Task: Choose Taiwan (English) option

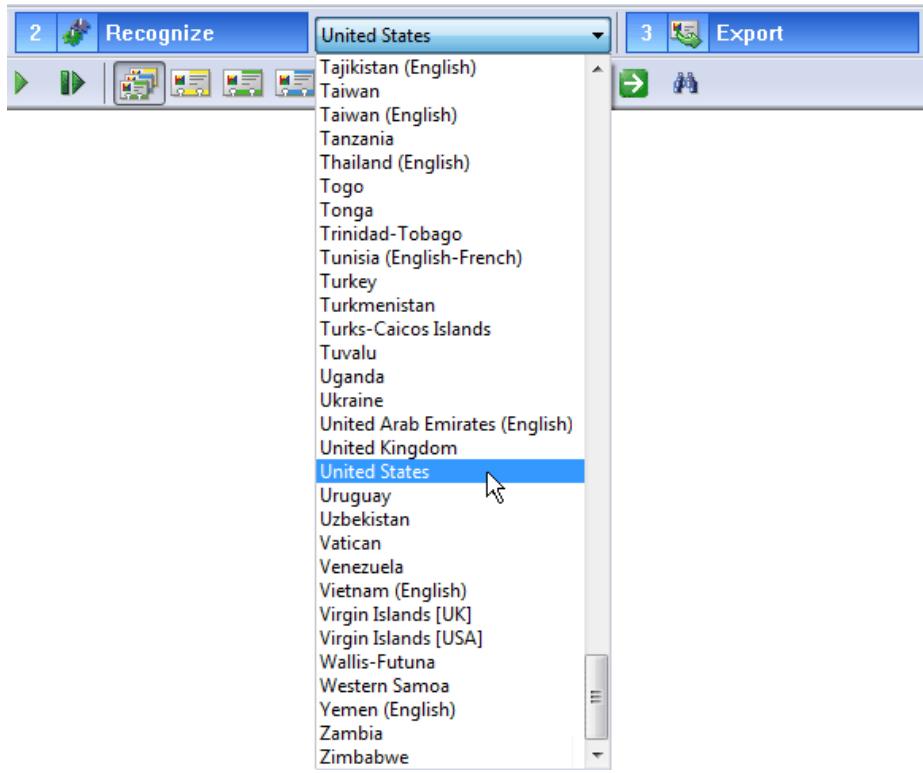Action: (x=450, y=115)
